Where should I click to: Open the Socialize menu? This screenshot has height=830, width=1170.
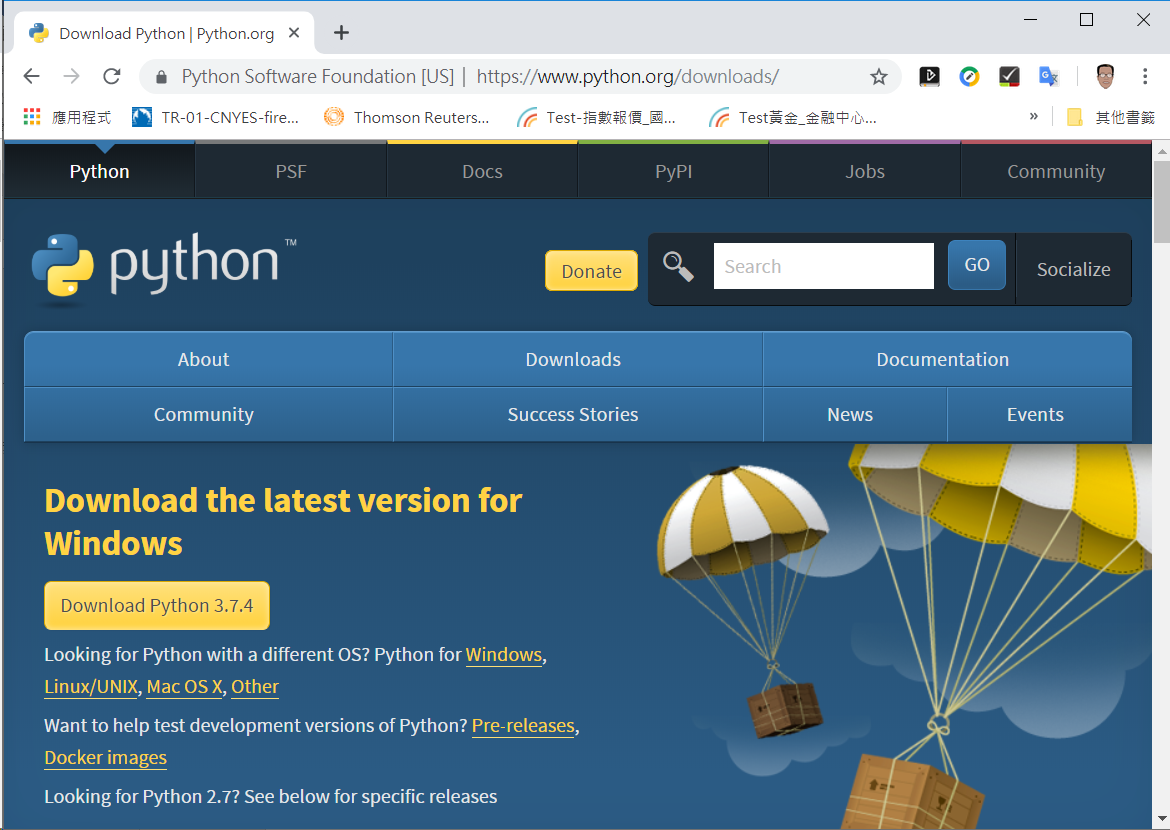pyautogui.click(x=1074, y=269)
